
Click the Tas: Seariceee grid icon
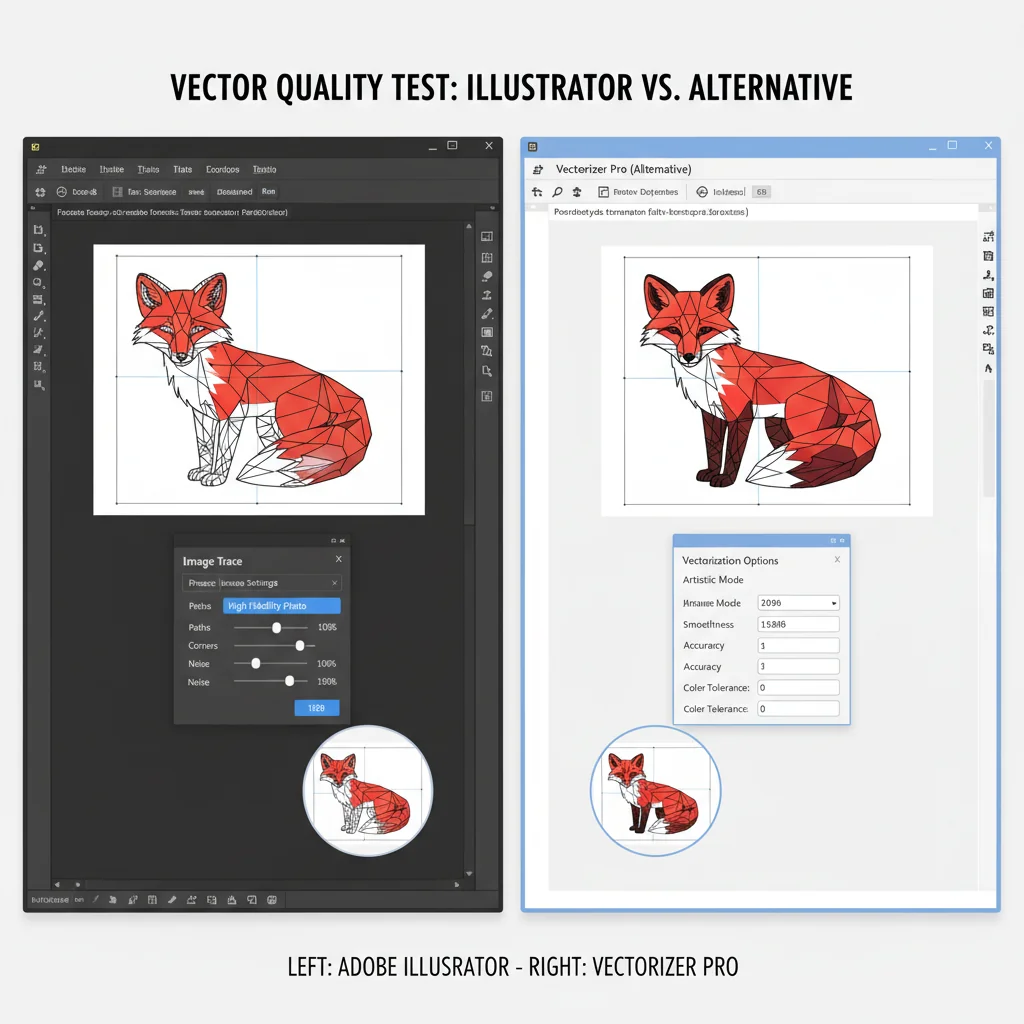pos(118,192)
